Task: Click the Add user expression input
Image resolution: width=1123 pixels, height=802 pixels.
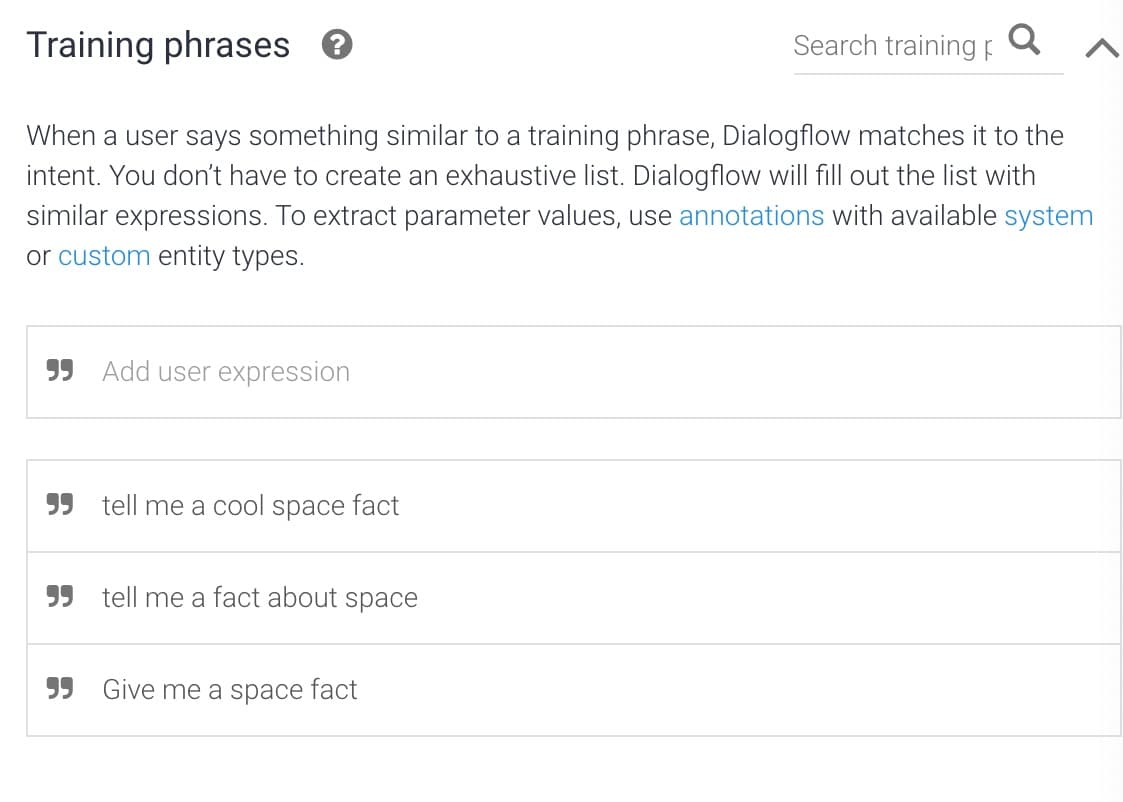Action: point(573,372)
